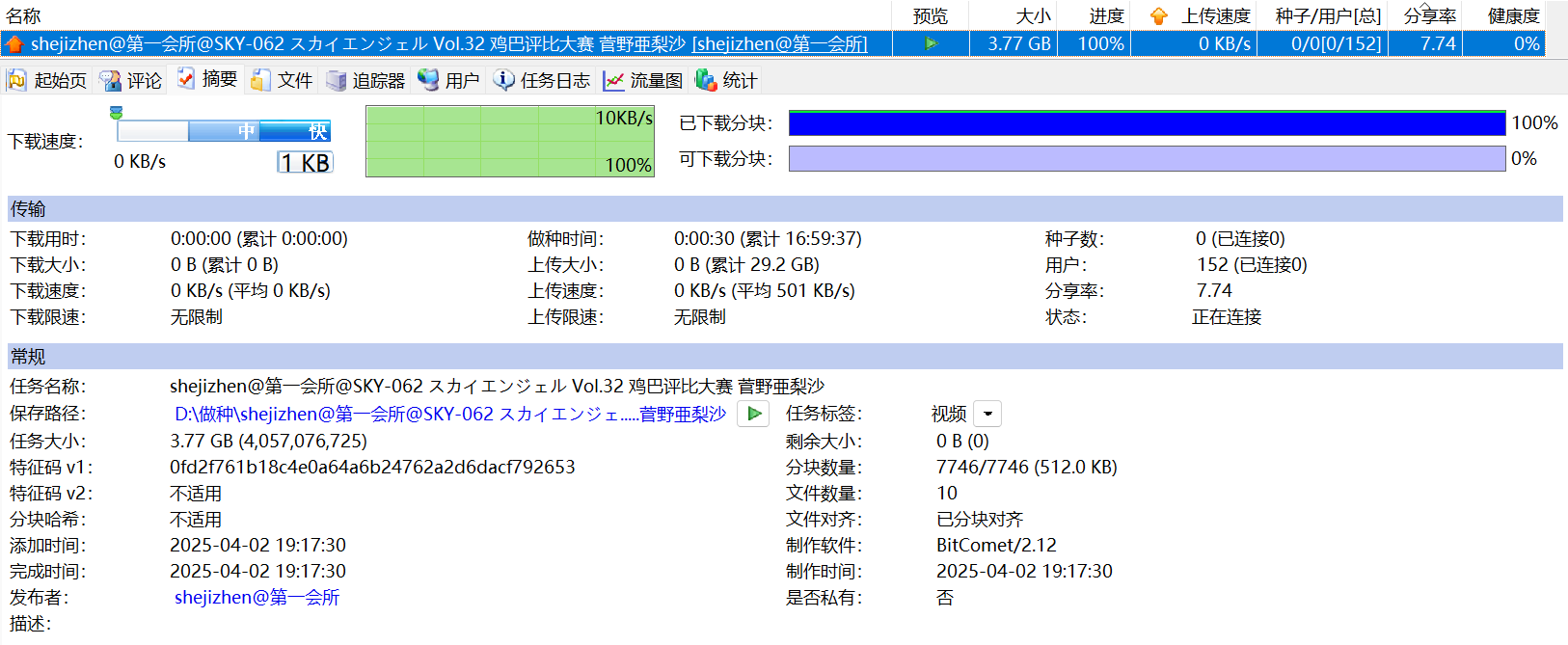
Task: Click the download speed limit slider bar
Action: [x=224, y=131]
